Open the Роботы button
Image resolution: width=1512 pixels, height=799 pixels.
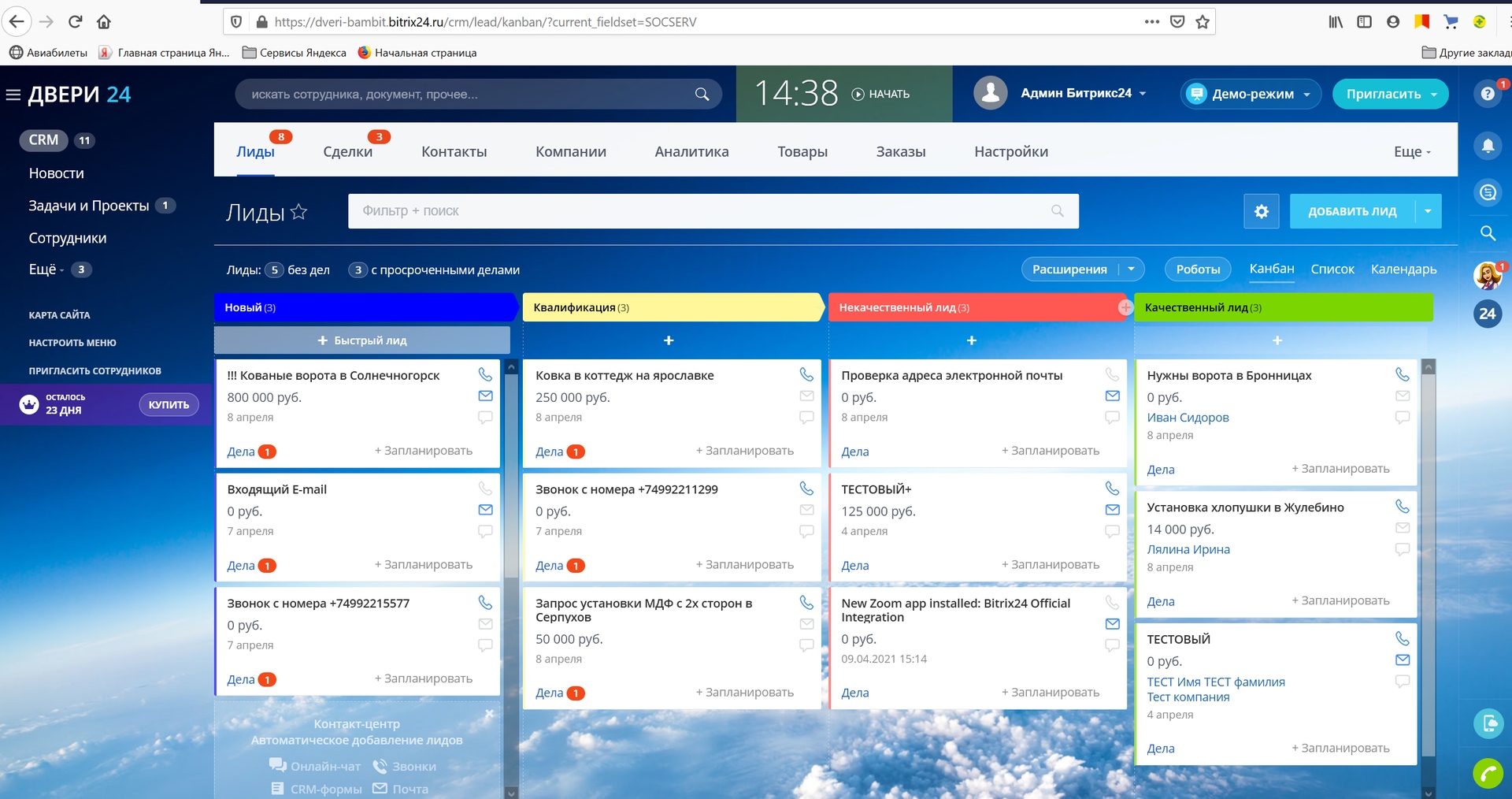click(1197, 269)
